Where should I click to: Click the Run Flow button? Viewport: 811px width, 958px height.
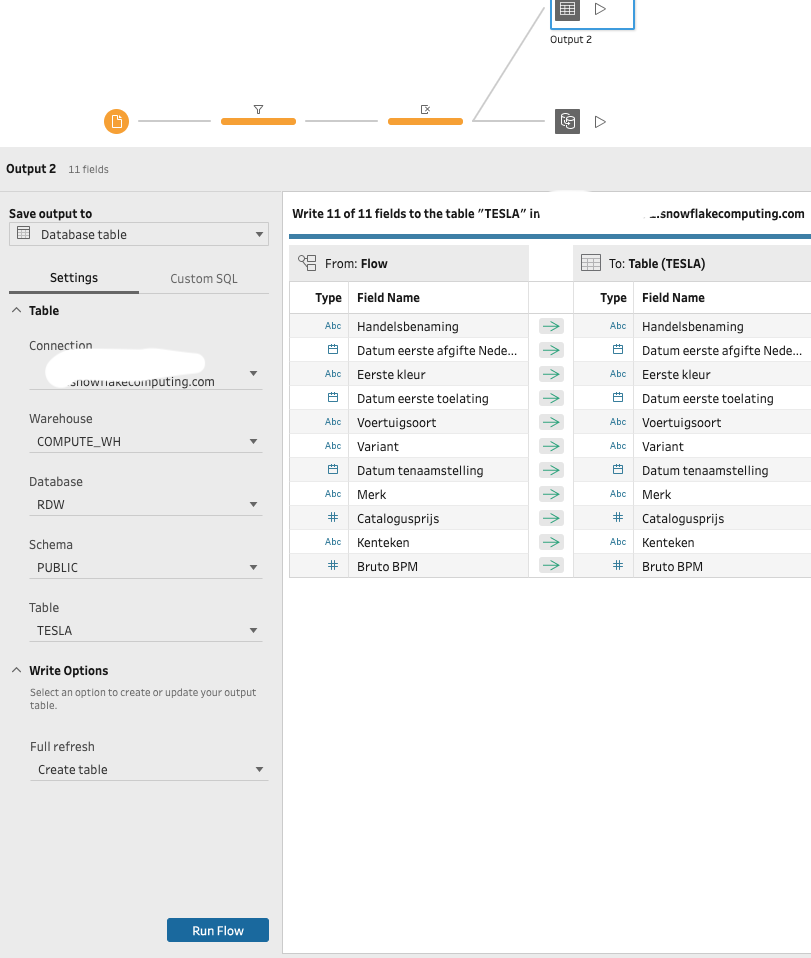[x=217, y=930]
